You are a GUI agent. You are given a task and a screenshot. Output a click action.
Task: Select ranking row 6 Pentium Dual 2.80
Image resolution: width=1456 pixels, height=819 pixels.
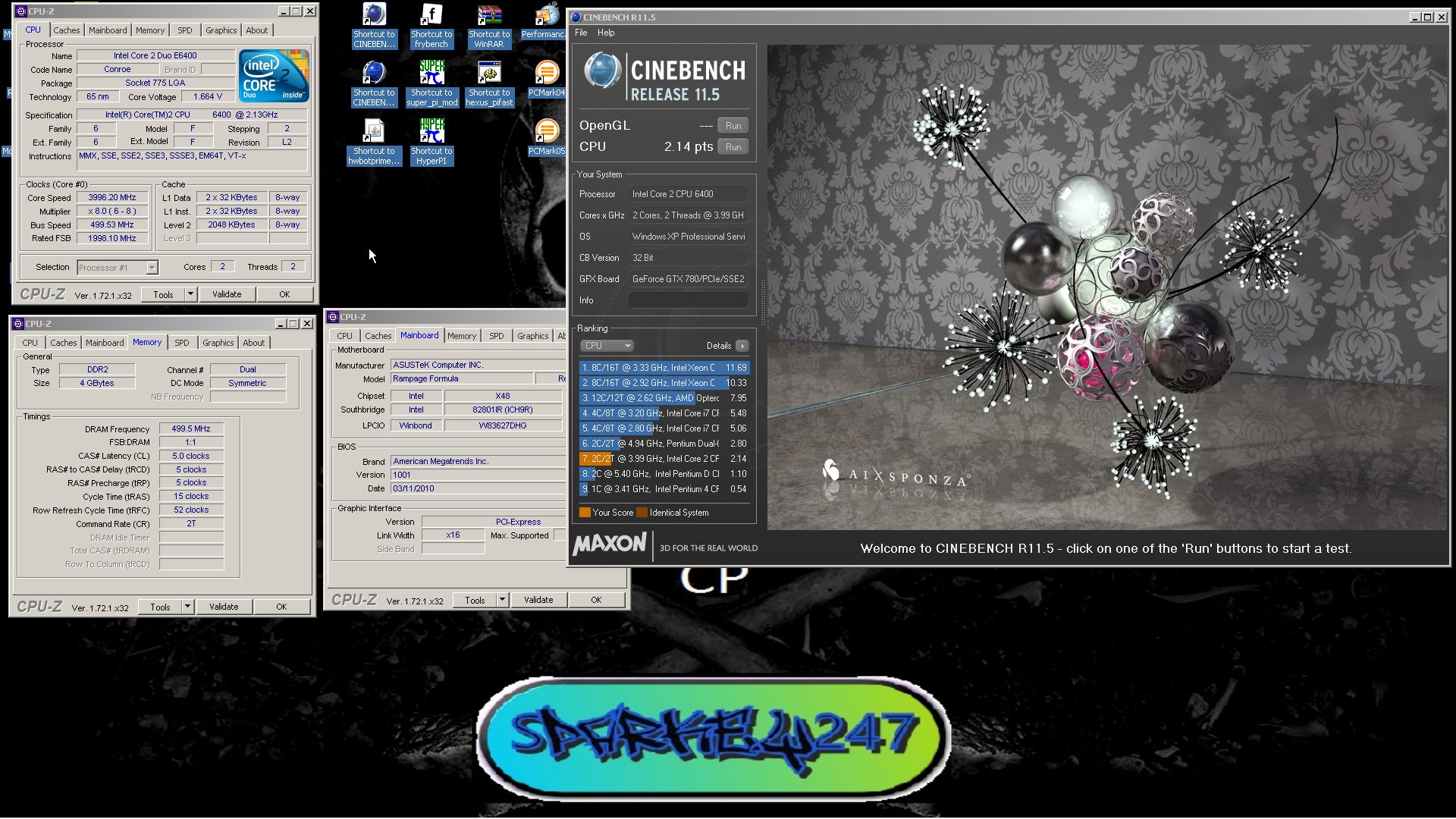point(664,444)
